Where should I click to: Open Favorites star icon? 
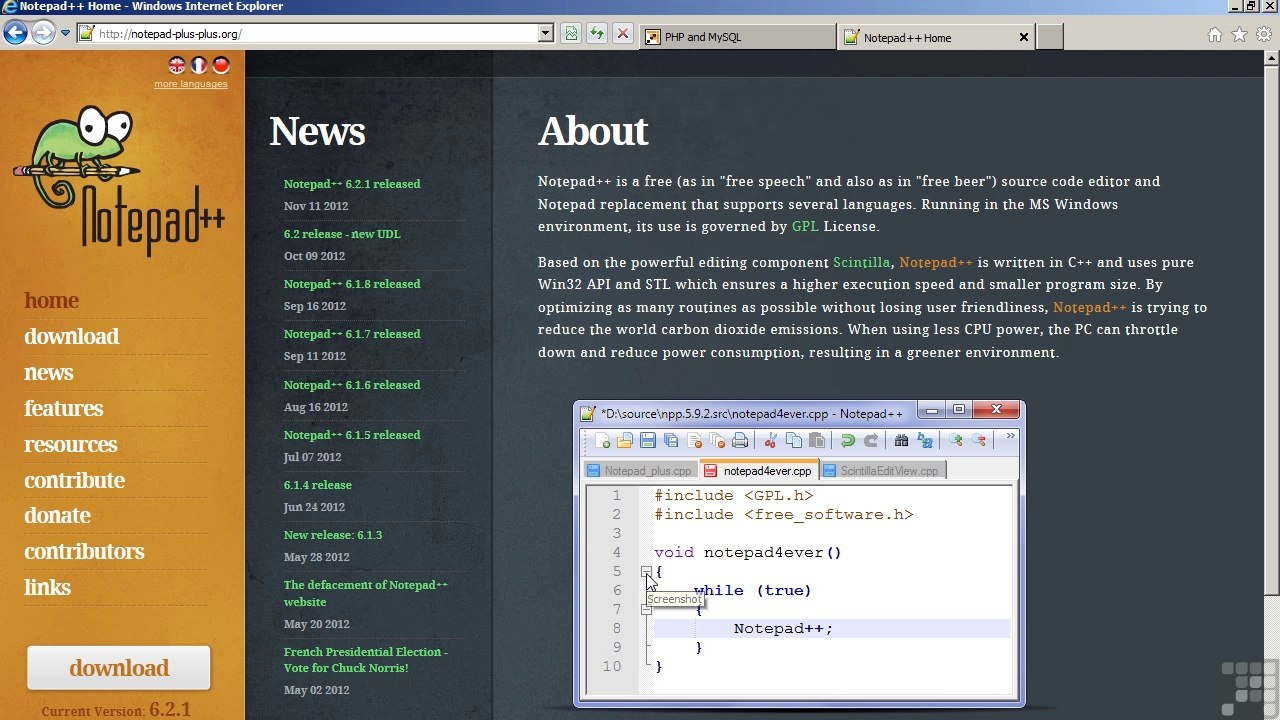click(1239, 35)
